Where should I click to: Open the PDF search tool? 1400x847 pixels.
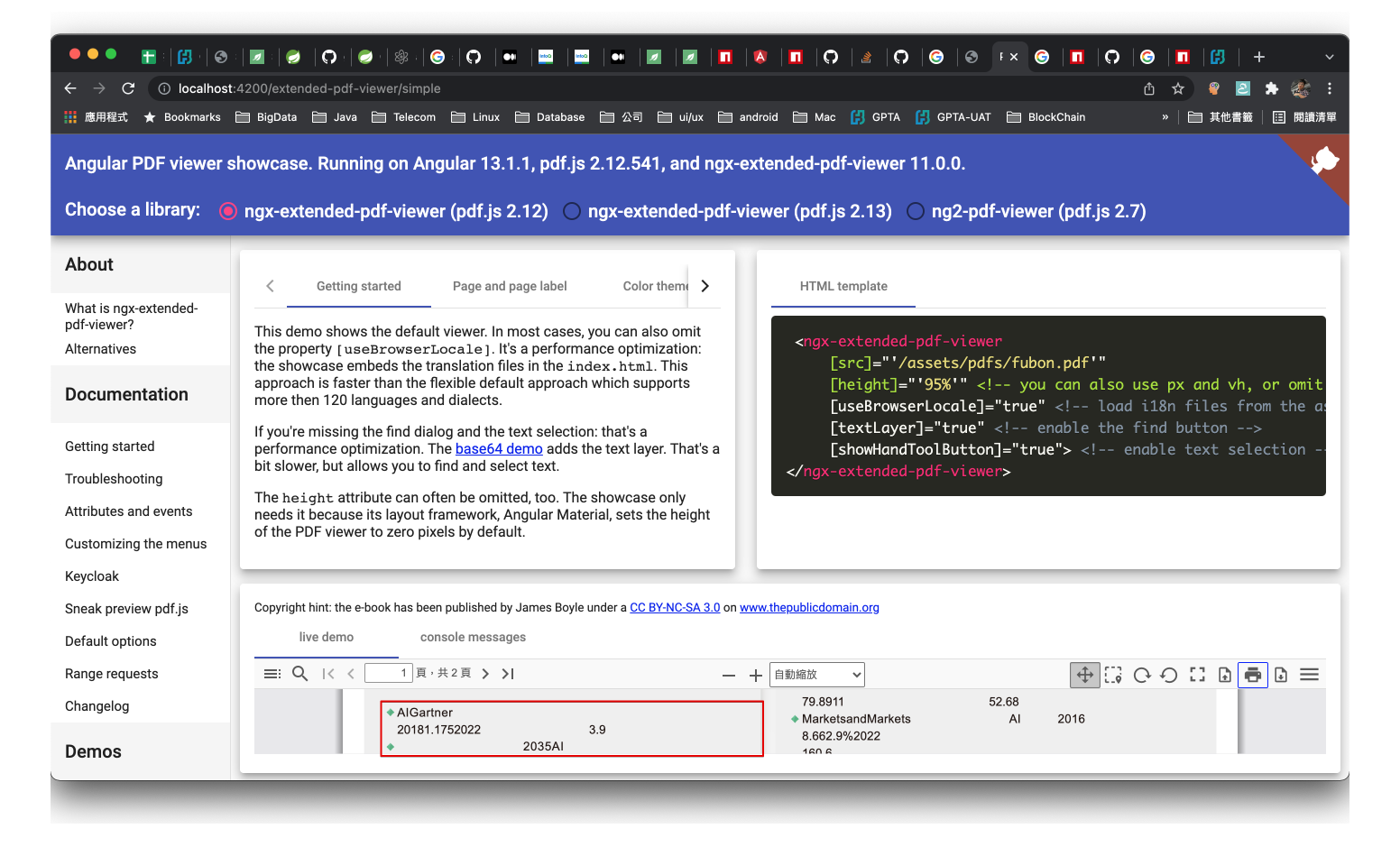299,673
